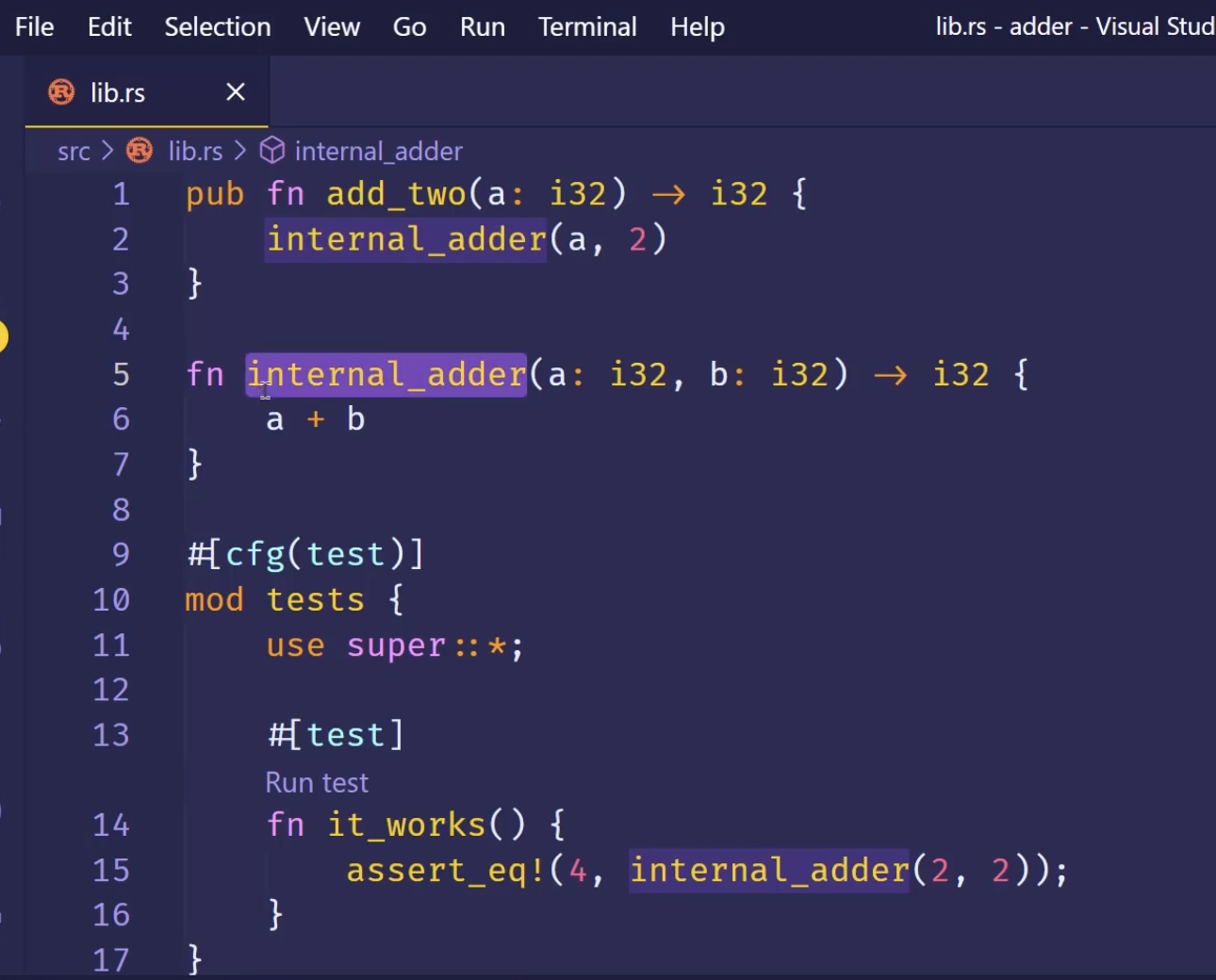Open the Run menu

pyautogui.click(x=482, y=26)
